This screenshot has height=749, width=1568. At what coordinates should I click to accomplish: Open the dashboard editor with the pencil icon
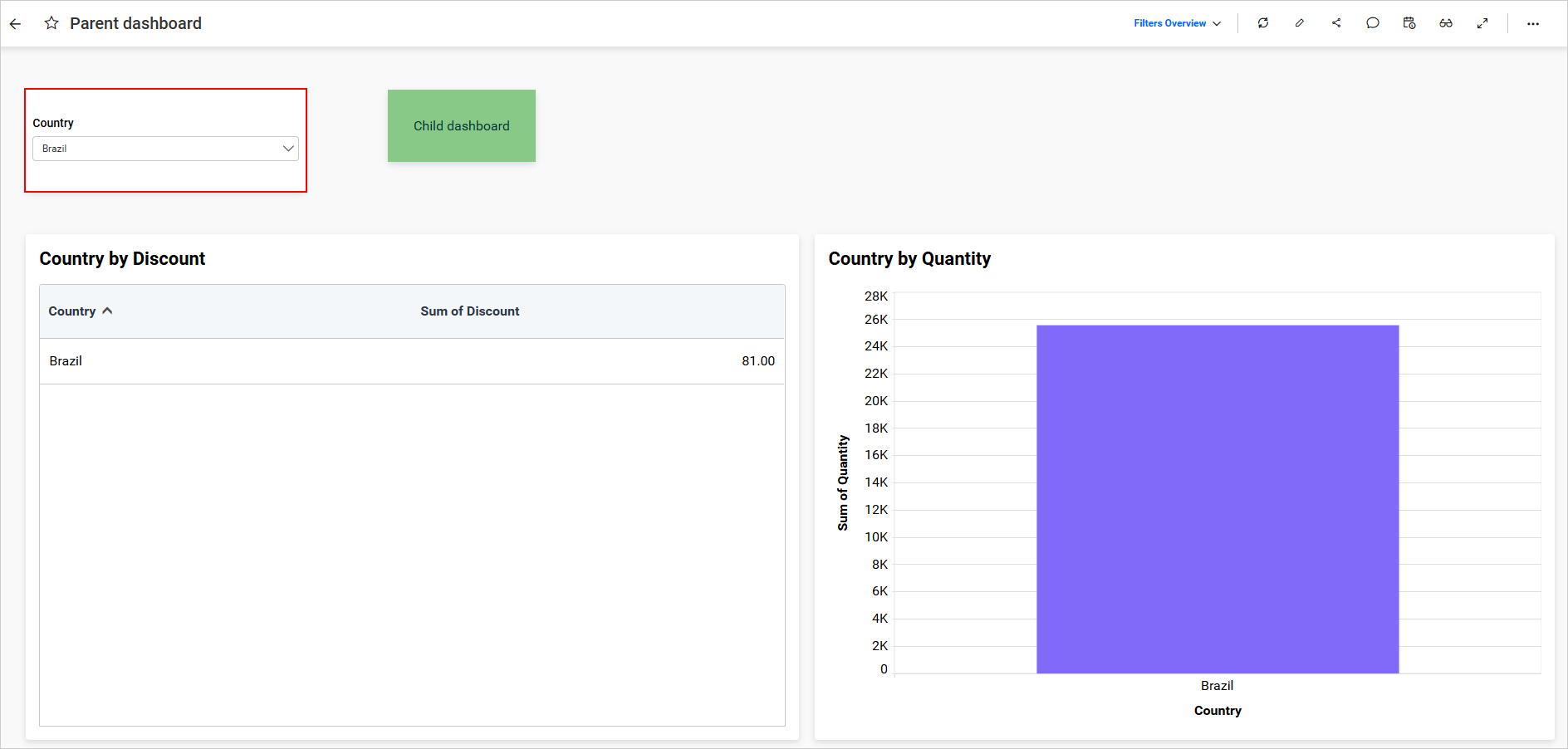[x=1299, y=23]
